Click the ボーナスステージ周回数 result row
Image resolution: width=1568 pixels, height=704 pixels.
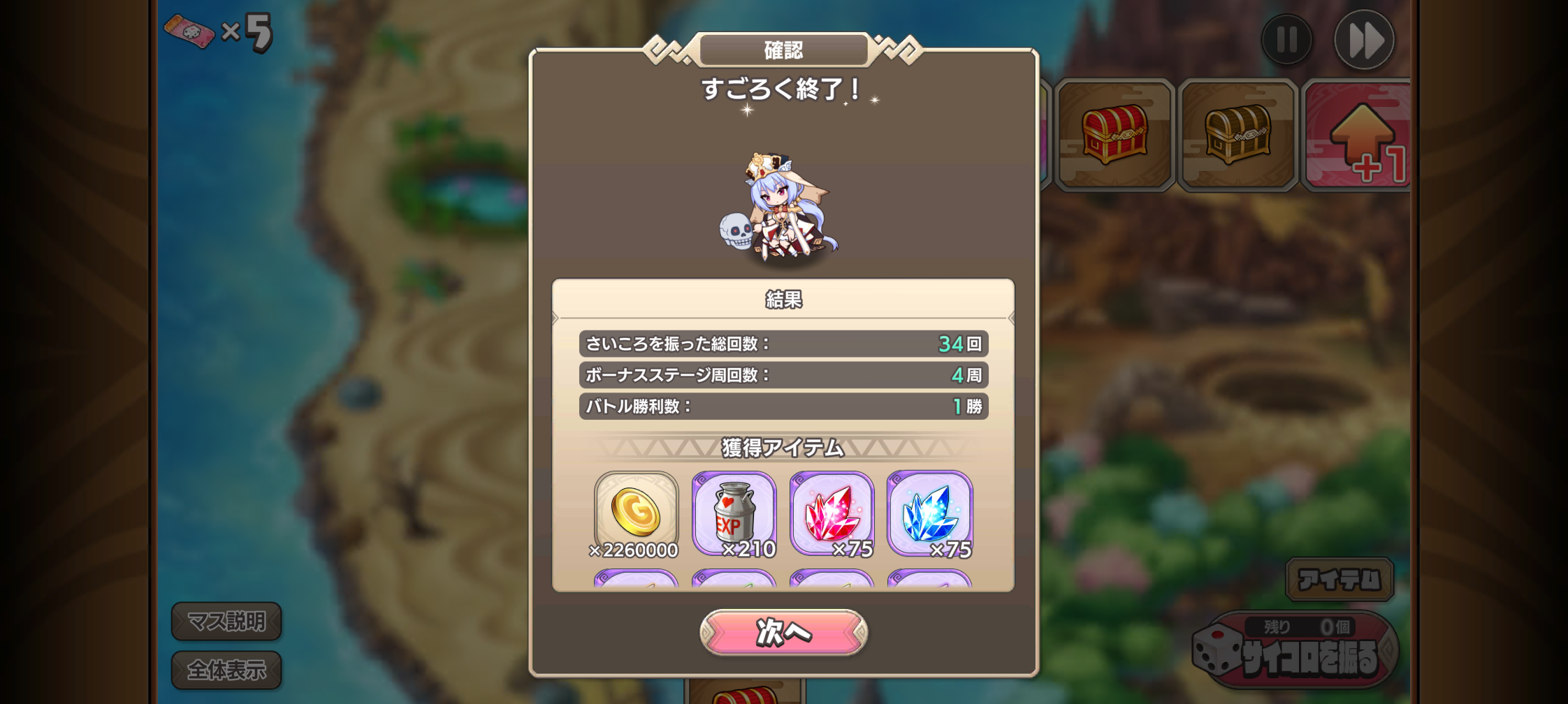point(783,375)
